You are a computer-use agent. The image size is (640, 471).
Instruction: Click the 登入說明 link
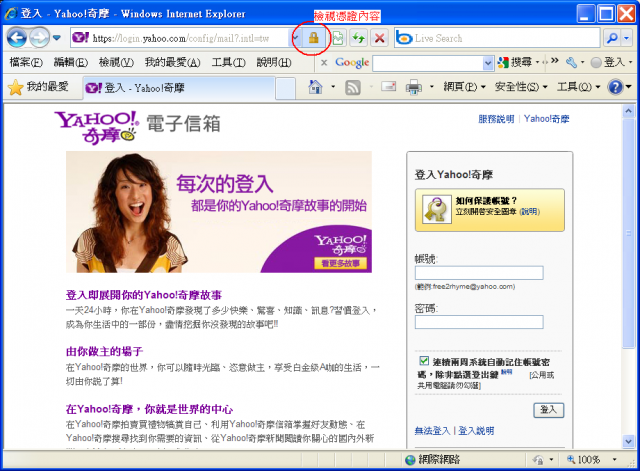click(x=476, y=431)
